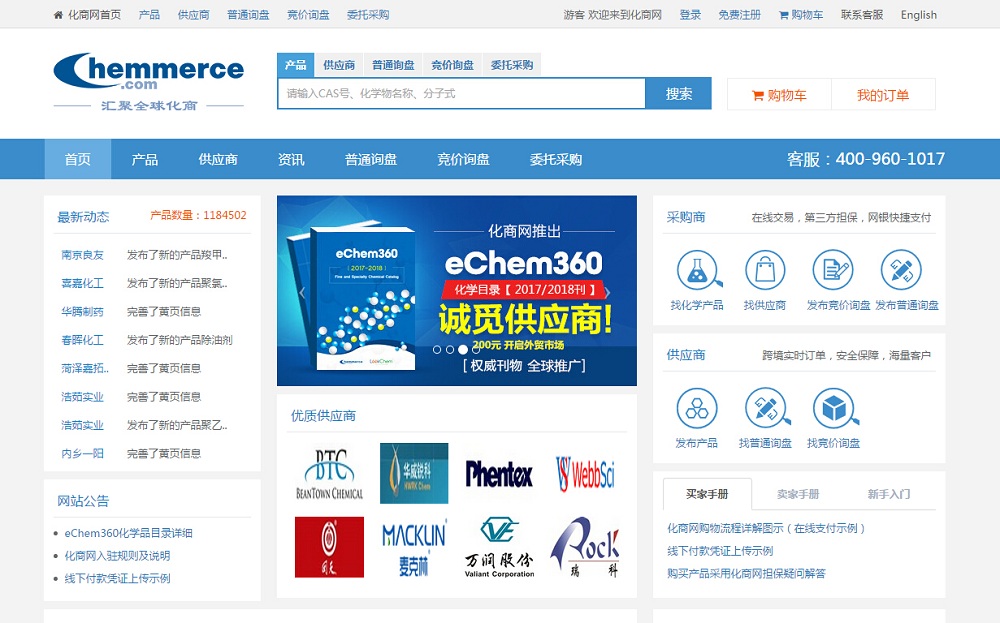Click the Chemmerce.com logo
Screen dimensions: 1000x623
coord(149,81)
